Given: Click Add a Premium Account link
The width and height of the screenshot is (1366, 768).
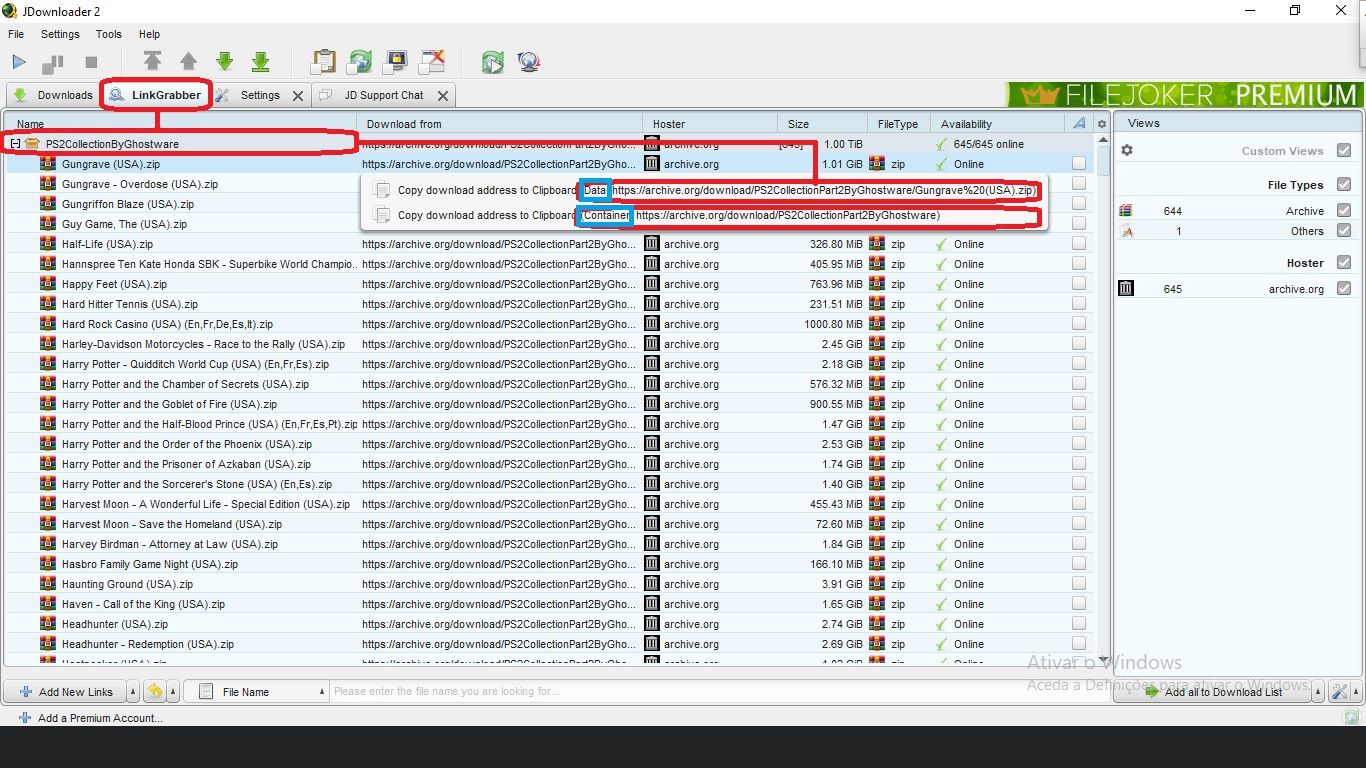Looking at the screenshot, I should [x=90, y=718].
